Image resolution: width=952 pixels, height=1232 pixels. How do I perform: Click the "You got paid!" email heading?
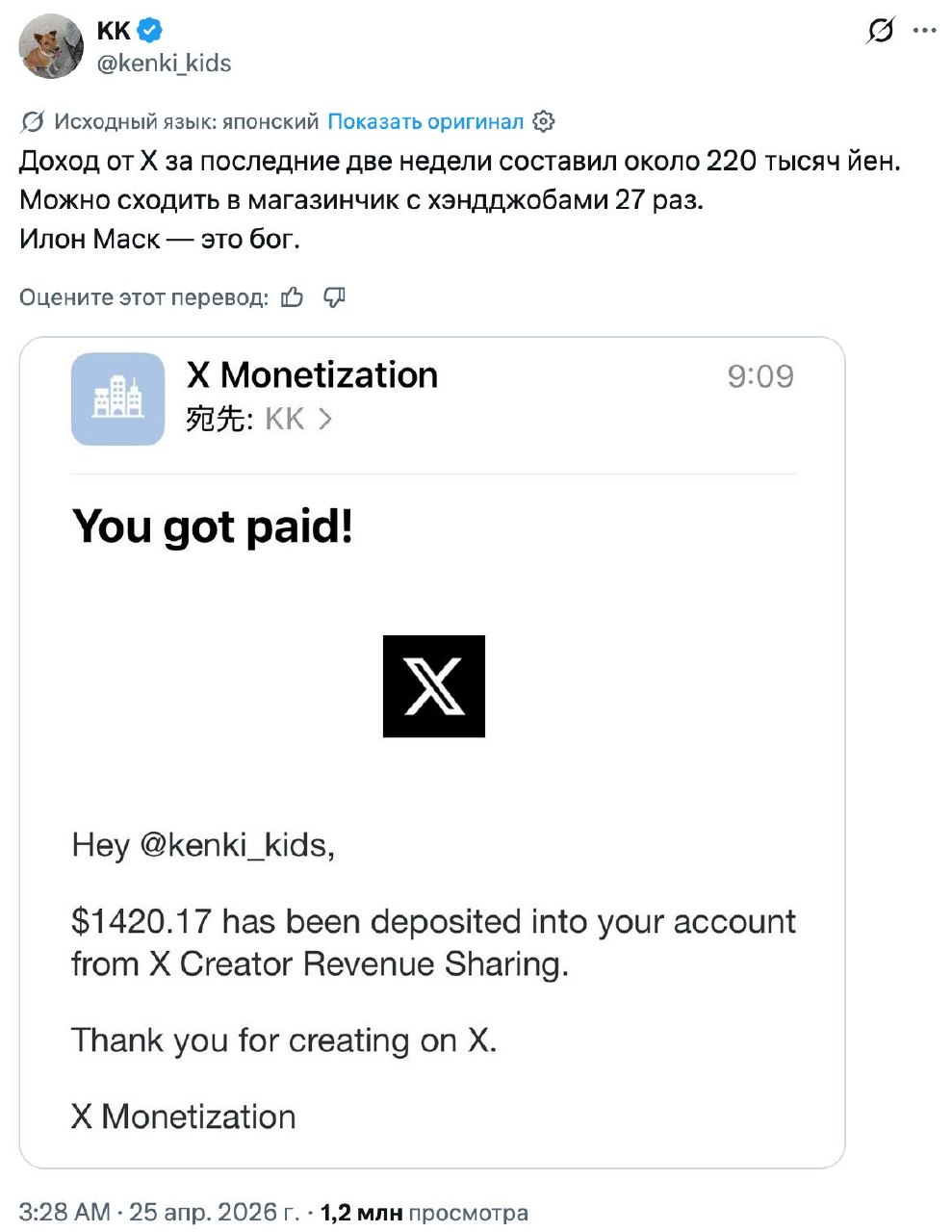[213, 526]
